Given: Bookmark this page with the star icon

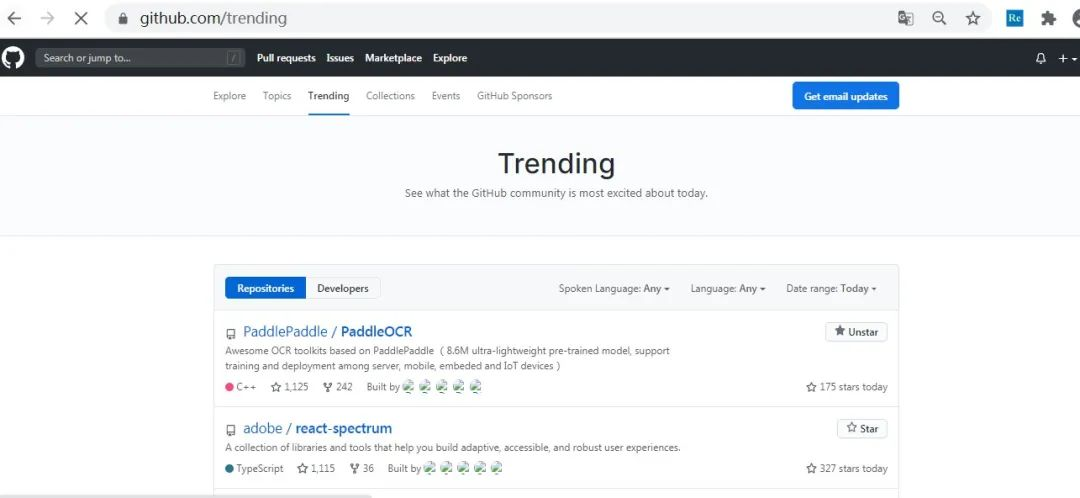Looking at the screenshot, I should [973, 19].
